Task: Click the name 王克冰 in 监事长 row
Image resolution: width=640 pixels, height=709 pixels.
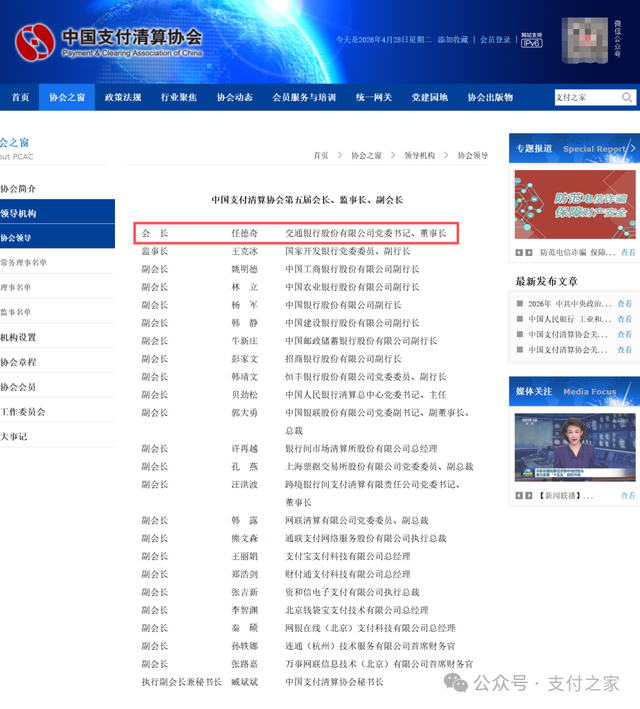Action: pos(245,251)
